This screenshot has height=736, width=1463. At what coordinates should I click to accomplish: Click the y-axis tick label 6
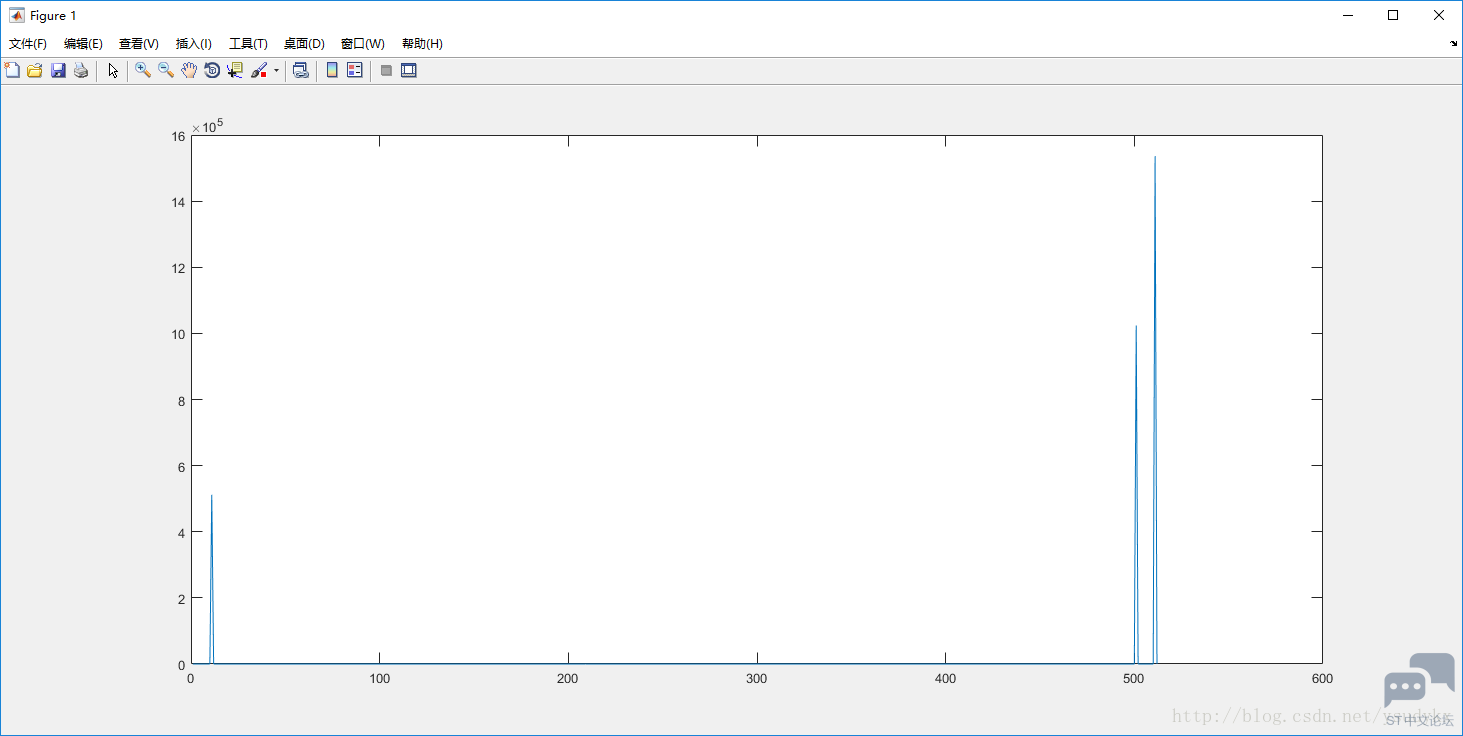click(x=182, y=466)
